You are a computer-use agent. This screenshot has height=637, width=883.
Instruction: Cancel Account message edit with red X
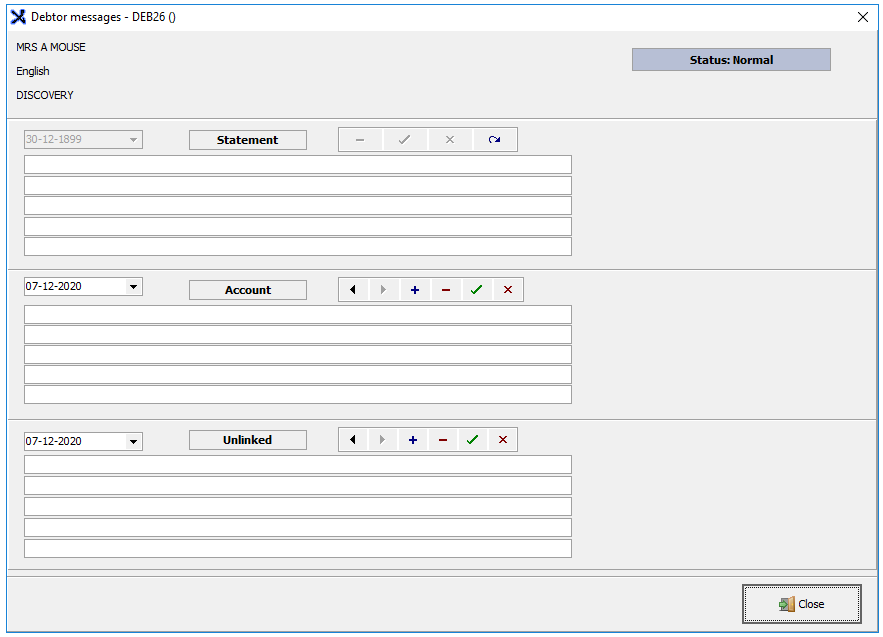point(508,290)
